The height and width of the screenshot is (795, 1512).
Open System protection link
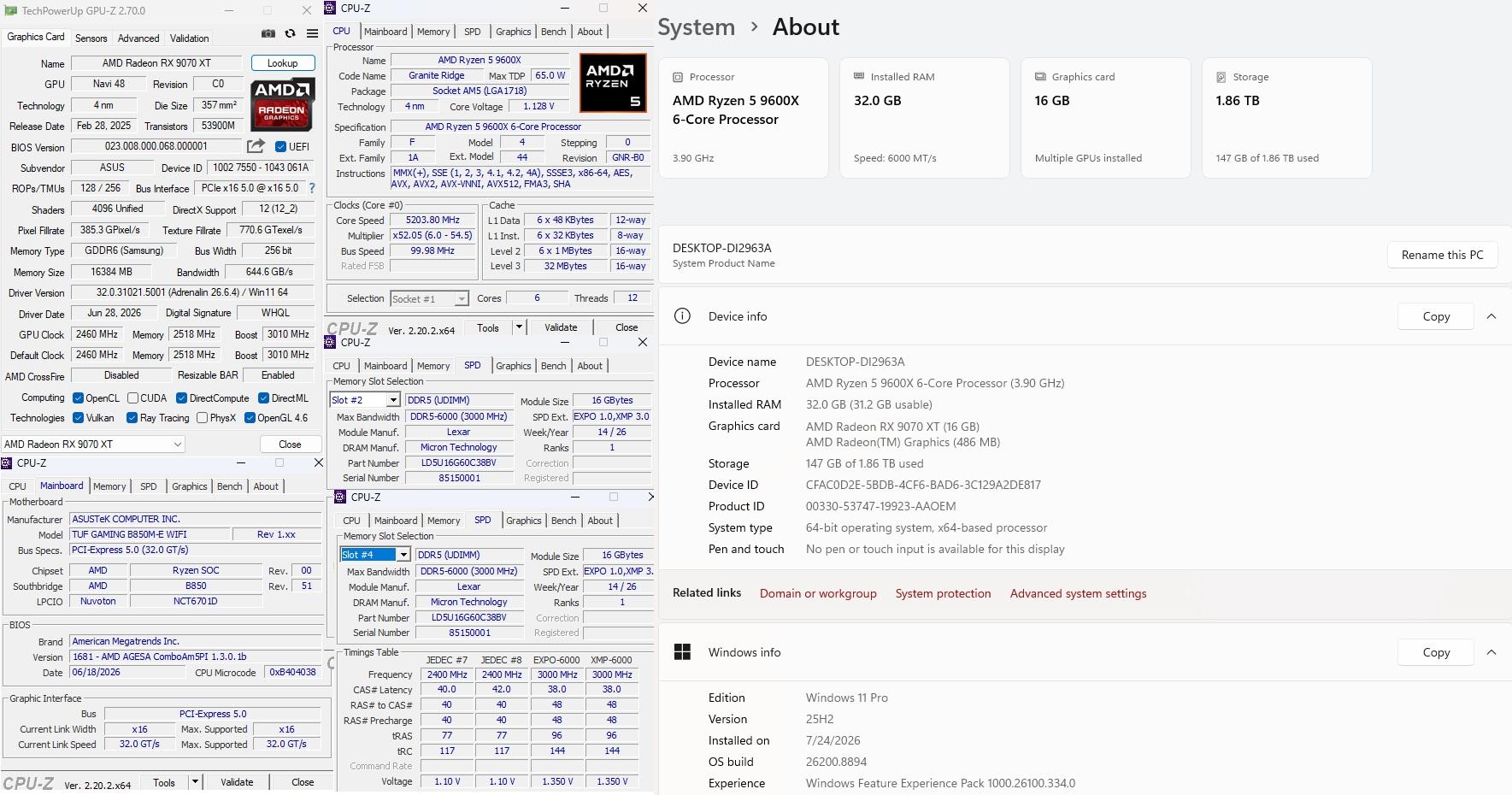pos(943,593)
